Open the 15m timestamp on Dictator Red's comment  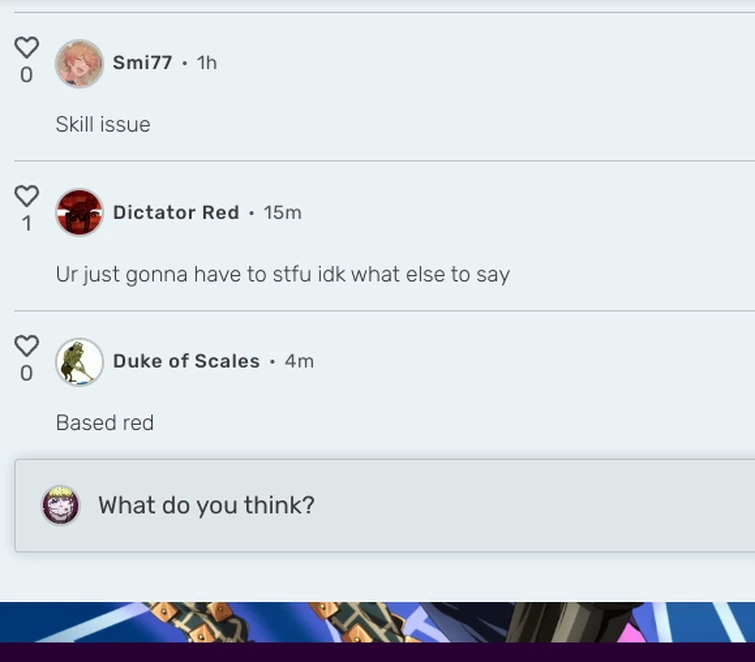click(x=283, y=212)
